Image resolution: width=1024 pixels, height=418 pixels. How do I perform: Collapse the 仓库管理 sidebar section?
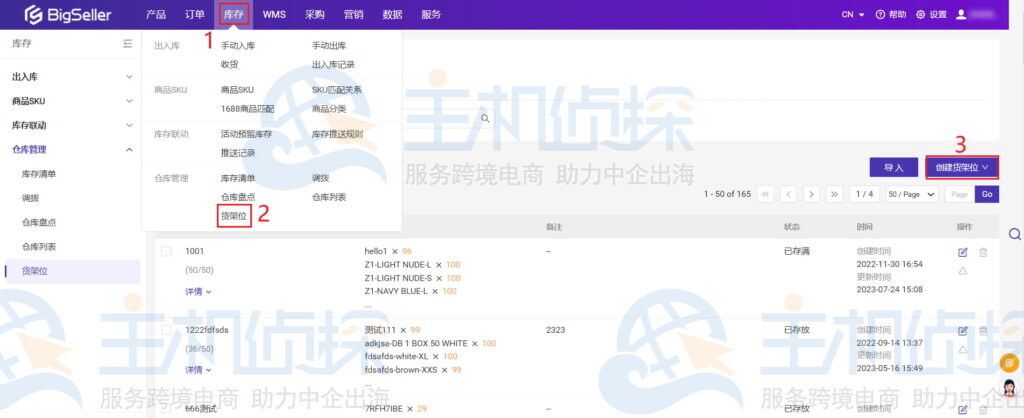pos(129,150)
